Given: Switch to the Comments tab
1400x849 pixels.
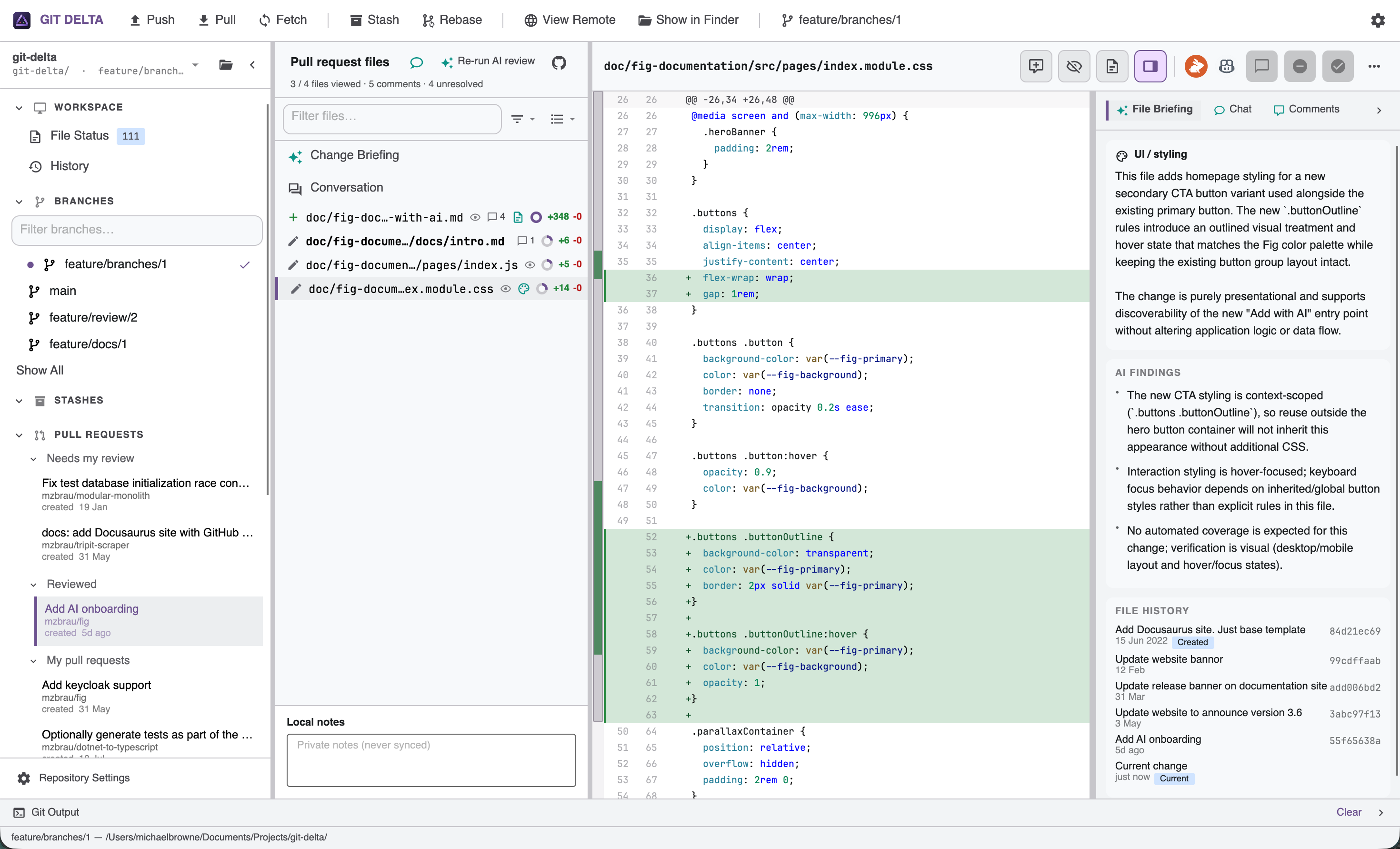Looking at the screenshot, I should click(1306, 109).
